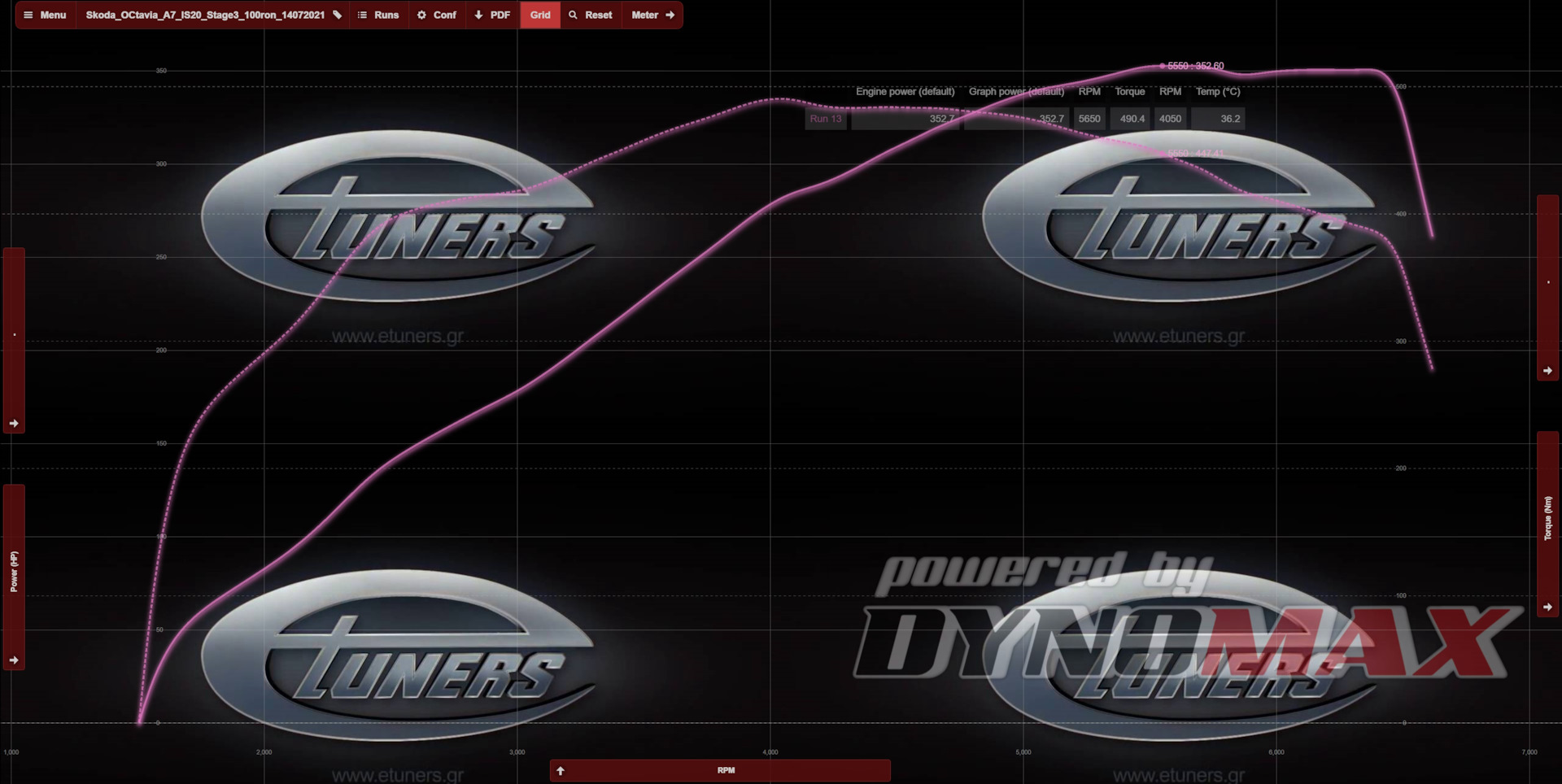Screen dimensions: 1562x784
Task: Select the Run 13 row label
Action: pyautogui.click(x=826, y=119)
